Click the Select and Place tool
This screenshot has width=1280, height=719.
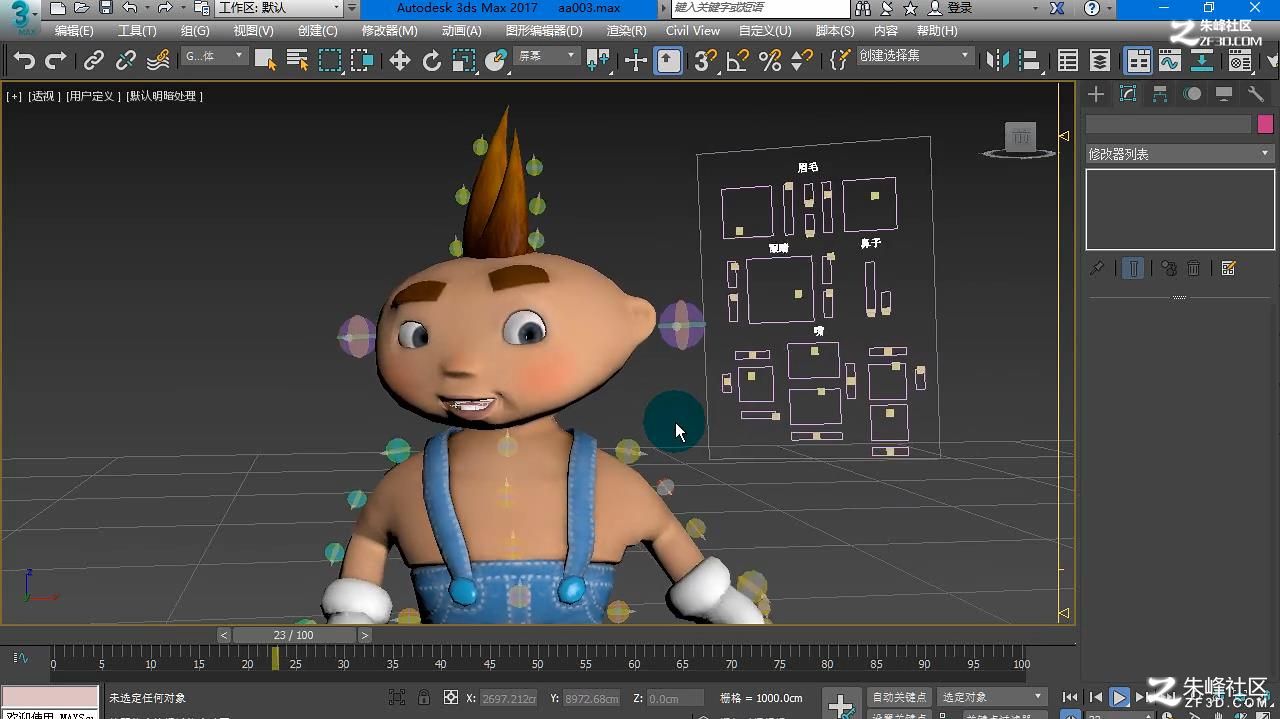click(x=496, y=61)
